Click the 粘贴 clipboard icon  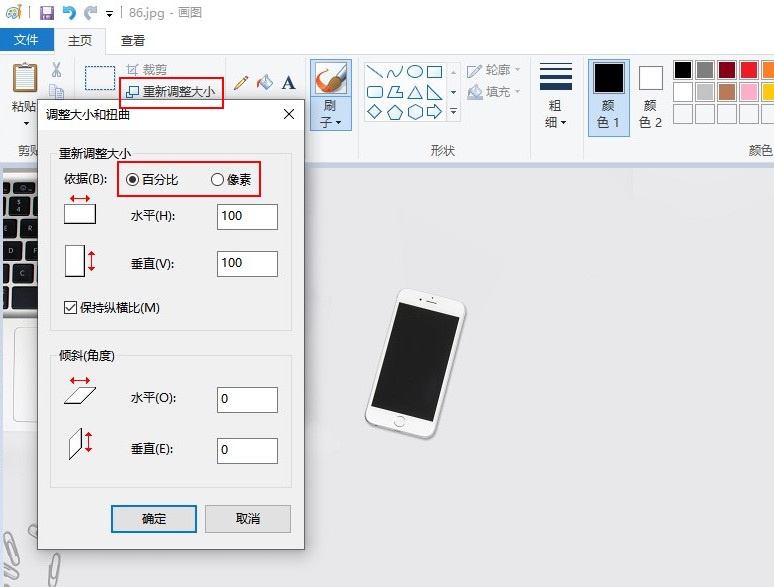(x=25, y=78)
